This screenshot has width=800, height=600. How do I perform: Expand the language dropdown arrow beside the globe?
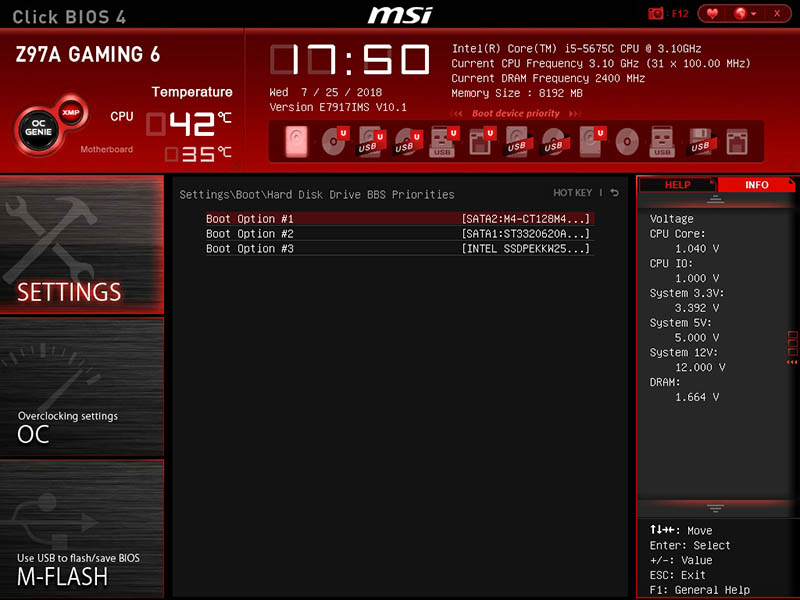pyautogui.click(x=753, y=14)
